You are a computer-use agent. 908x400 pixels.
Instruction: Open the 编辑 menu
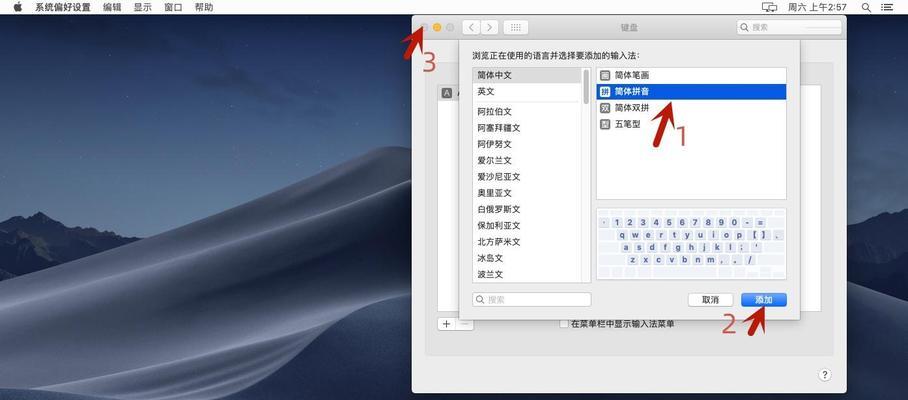[112, 8]
